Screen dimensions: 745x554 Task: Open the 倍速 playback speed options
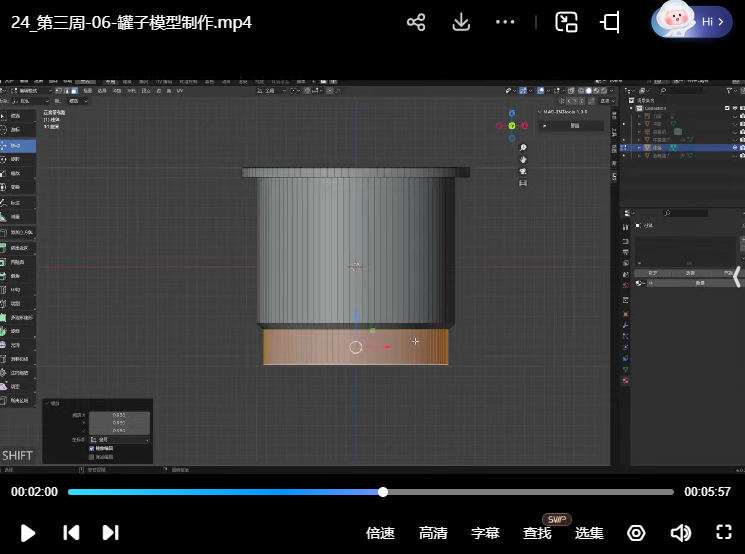pos(380,533)
